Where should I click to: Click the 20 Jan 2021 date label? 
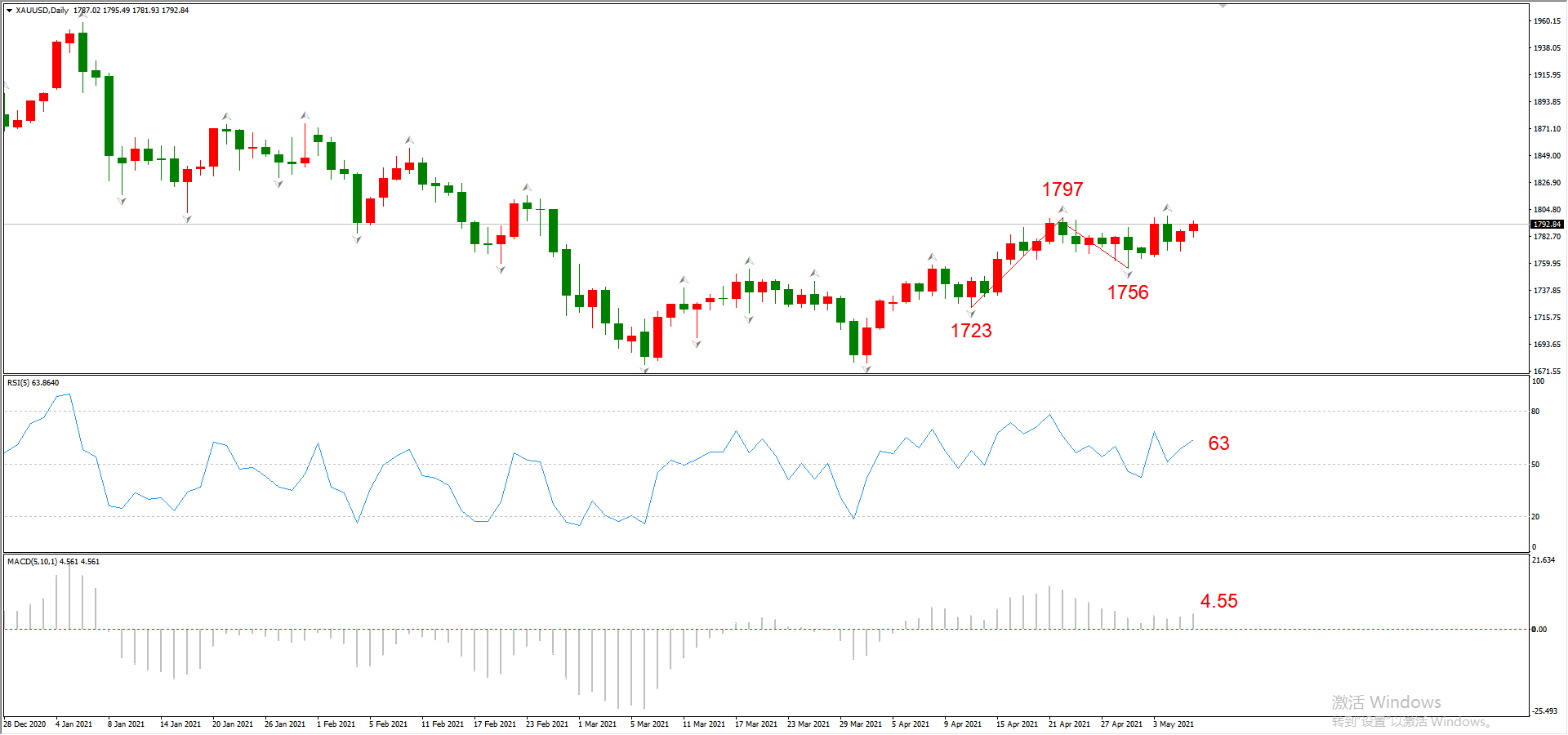[233, 724]
